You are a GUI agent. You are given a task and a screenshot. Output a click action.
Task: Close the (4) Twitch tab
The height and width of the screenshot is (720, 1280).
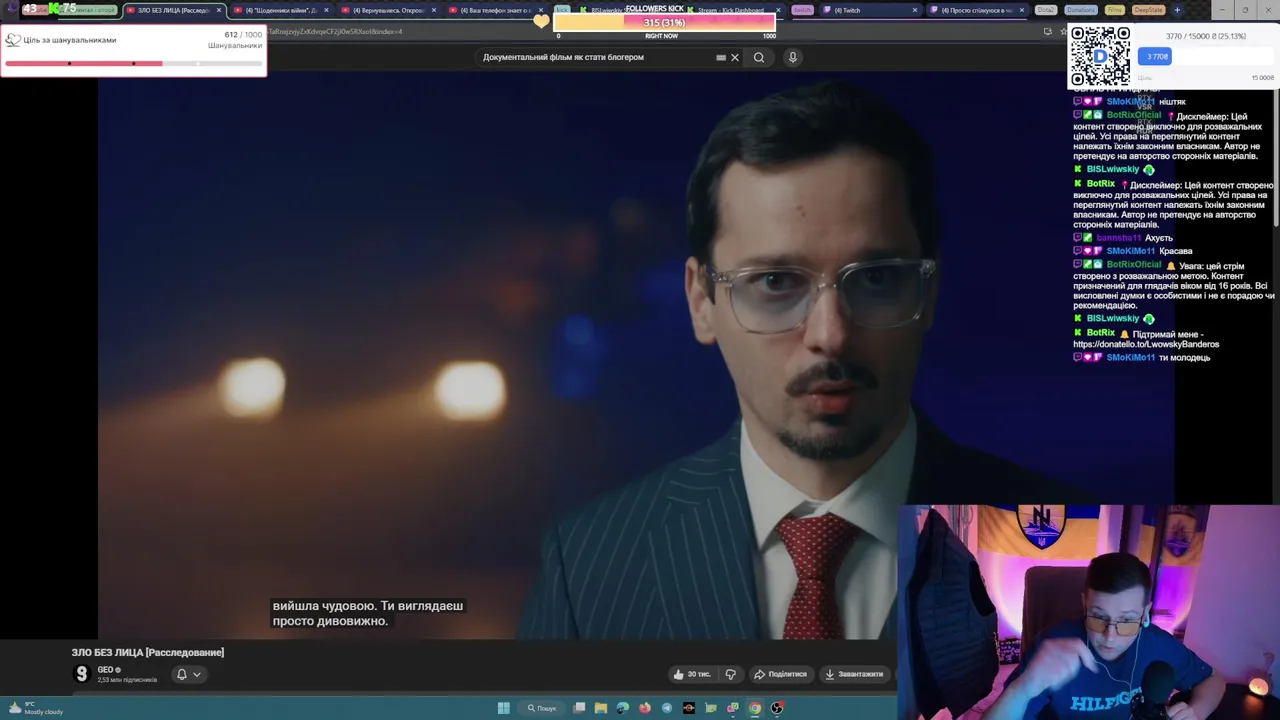(914, 10)
